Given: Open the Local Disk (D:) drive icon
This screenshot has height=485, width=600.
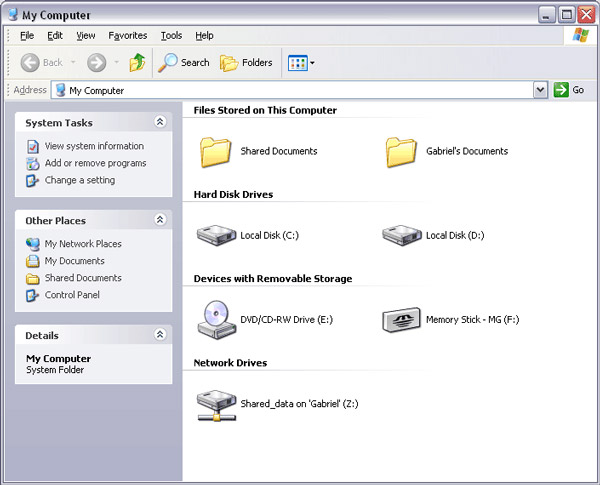Looking at the screenshot, I should click(401, 236).
